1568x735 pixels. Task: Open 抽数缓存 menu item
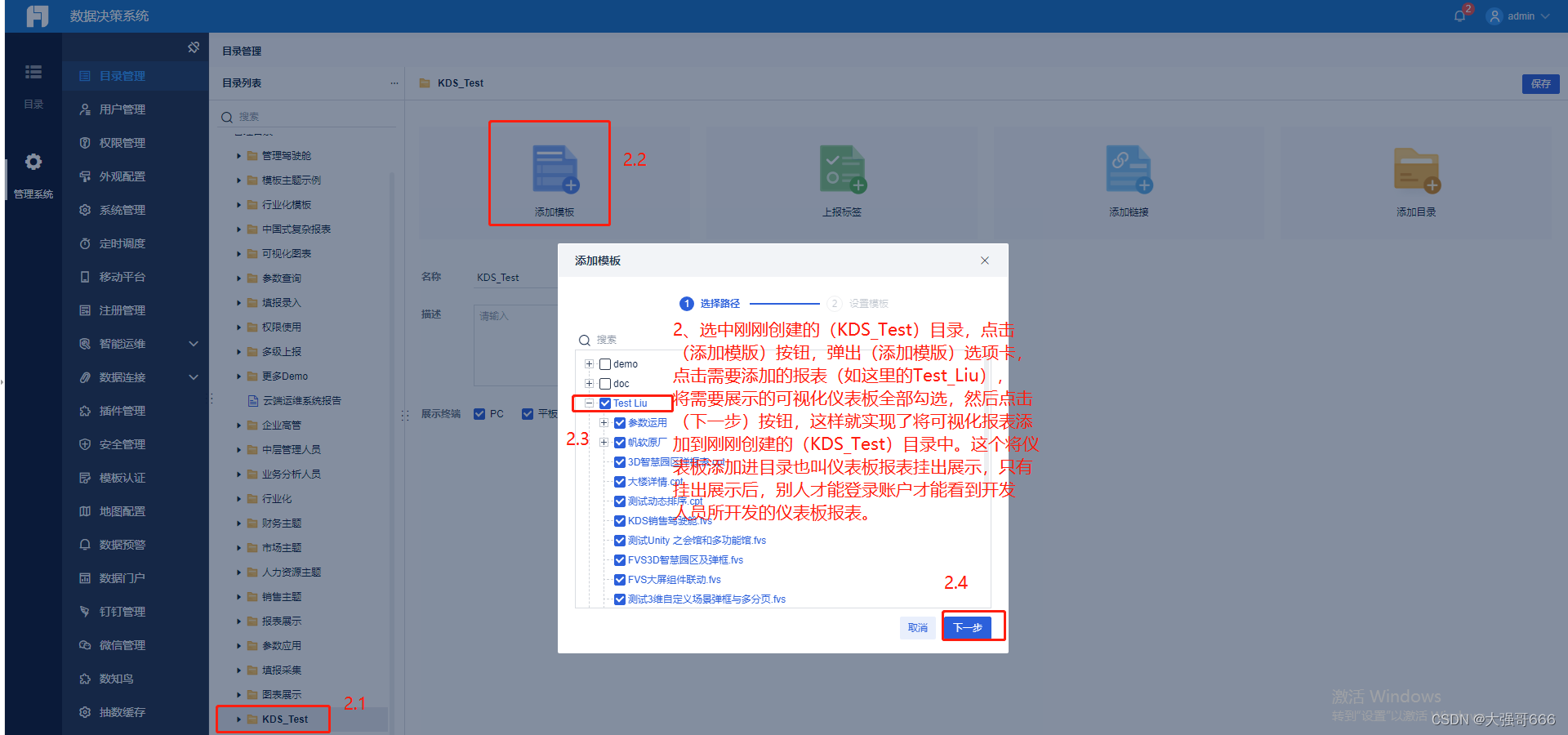pyautogui.click(x=136, y=712)
